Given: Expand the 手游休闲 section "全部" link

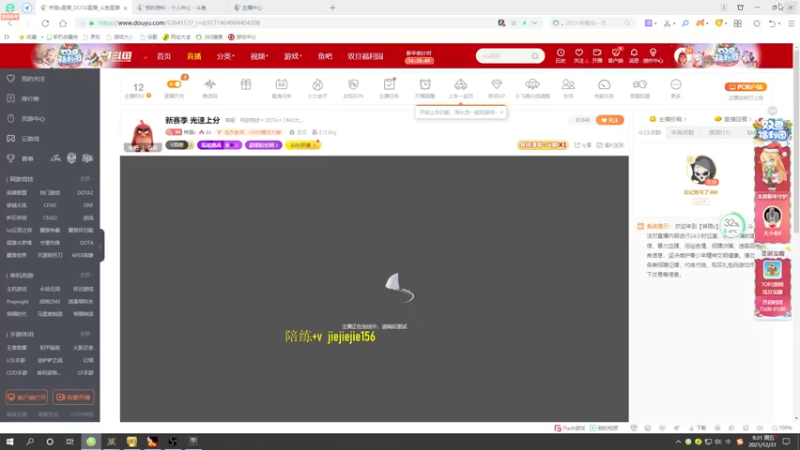Looking at the screenshot, I should coord(86,334).
